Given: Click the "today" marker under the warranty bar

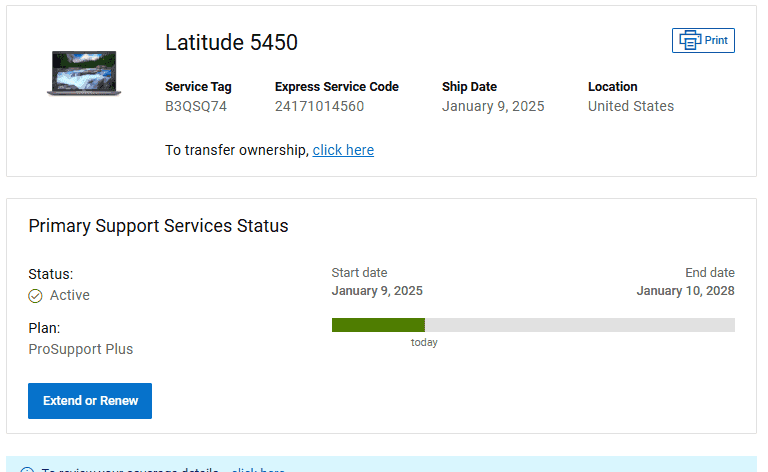Looking at the screenshot, I should tap(424, 343).
